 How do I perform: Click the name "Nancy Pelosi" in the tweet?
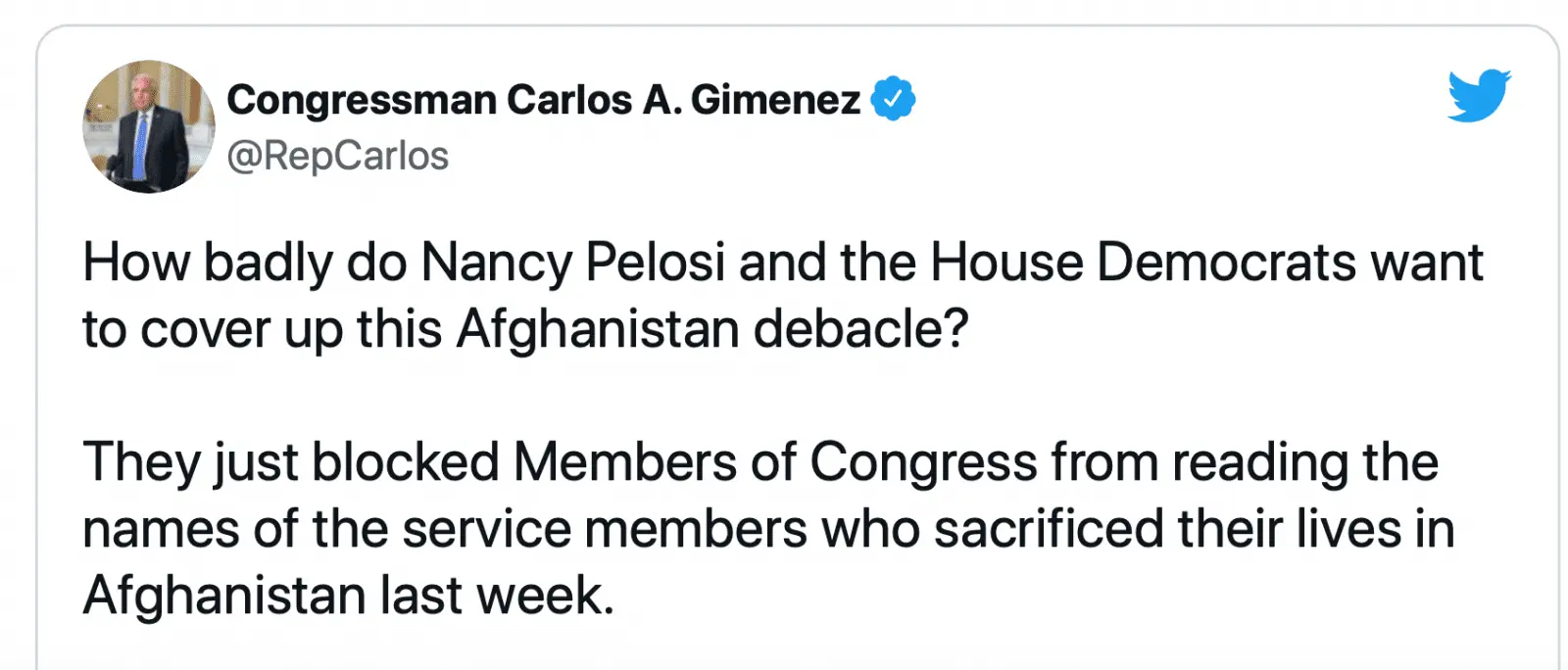point(573,263)
